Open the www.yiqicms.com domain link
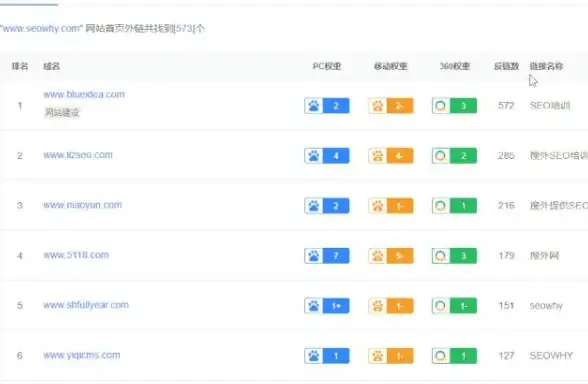The image size is (588, 384). click(82, 355)
